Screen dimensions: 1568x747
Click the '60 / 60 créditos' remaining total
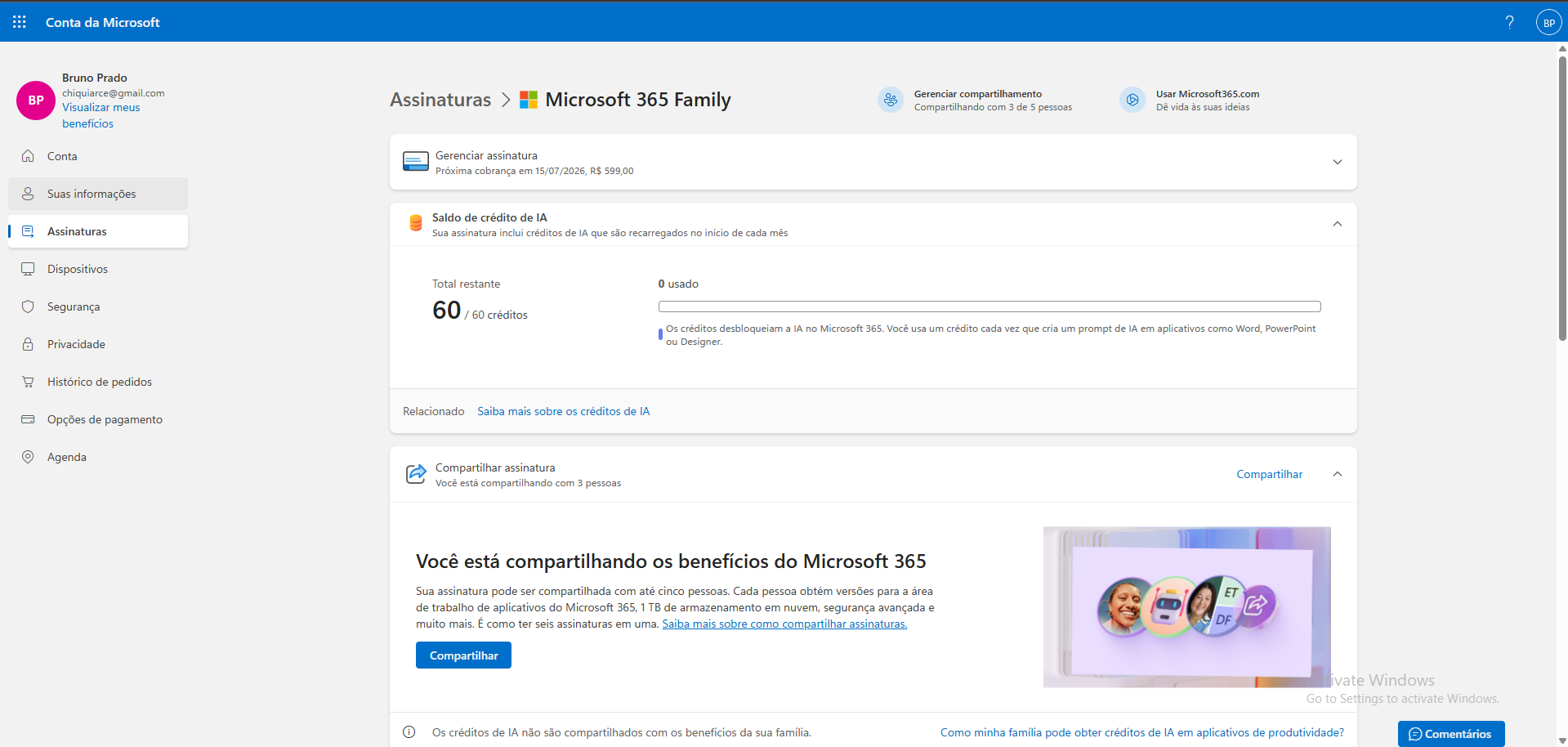click(480, 311)
